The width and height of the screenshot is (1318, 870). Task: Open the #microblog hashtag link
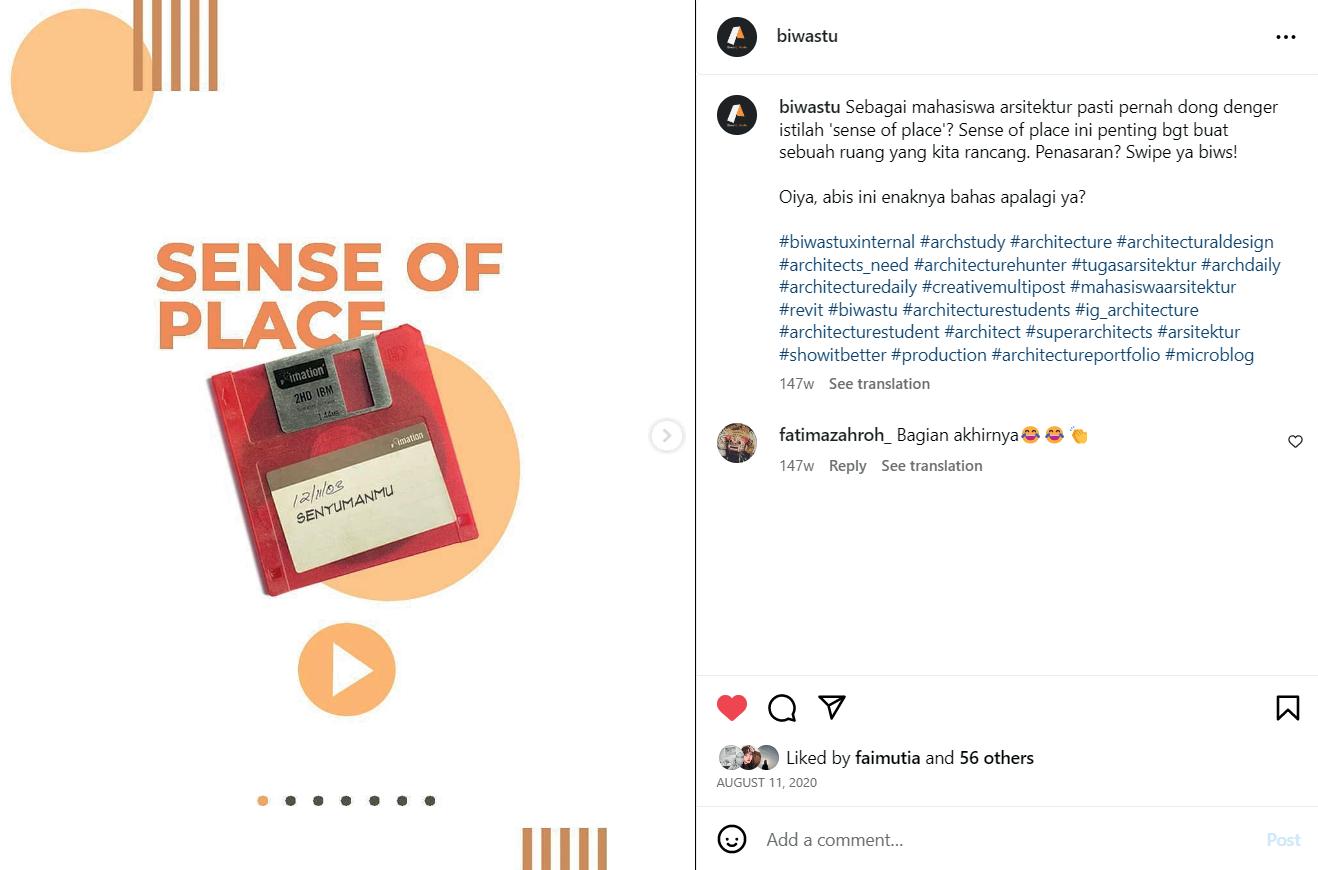(x=1209, y=355)
